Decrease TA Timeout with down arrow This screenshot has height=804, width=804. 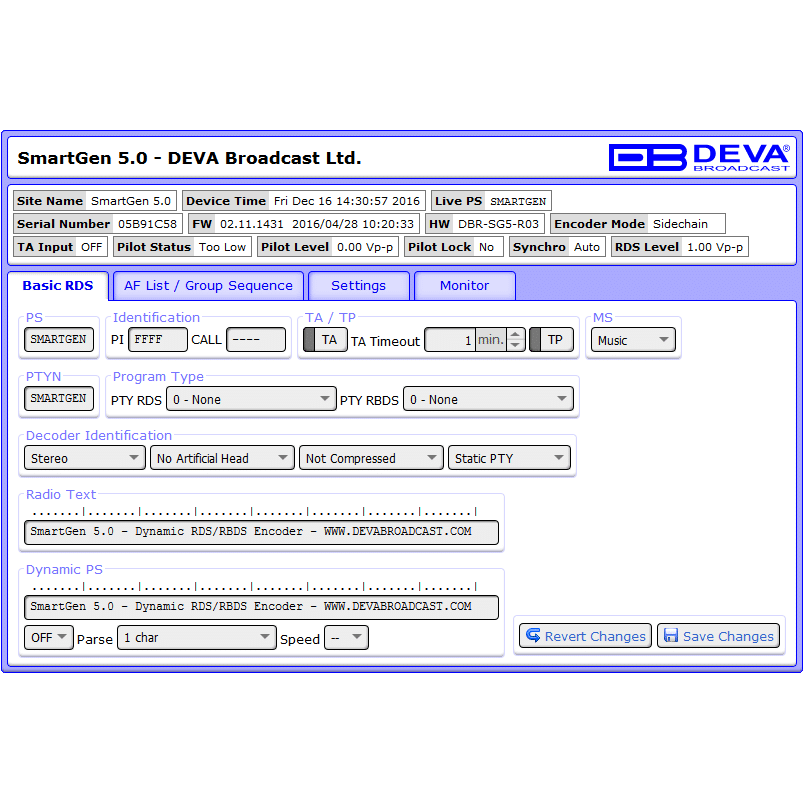[516, 345]
